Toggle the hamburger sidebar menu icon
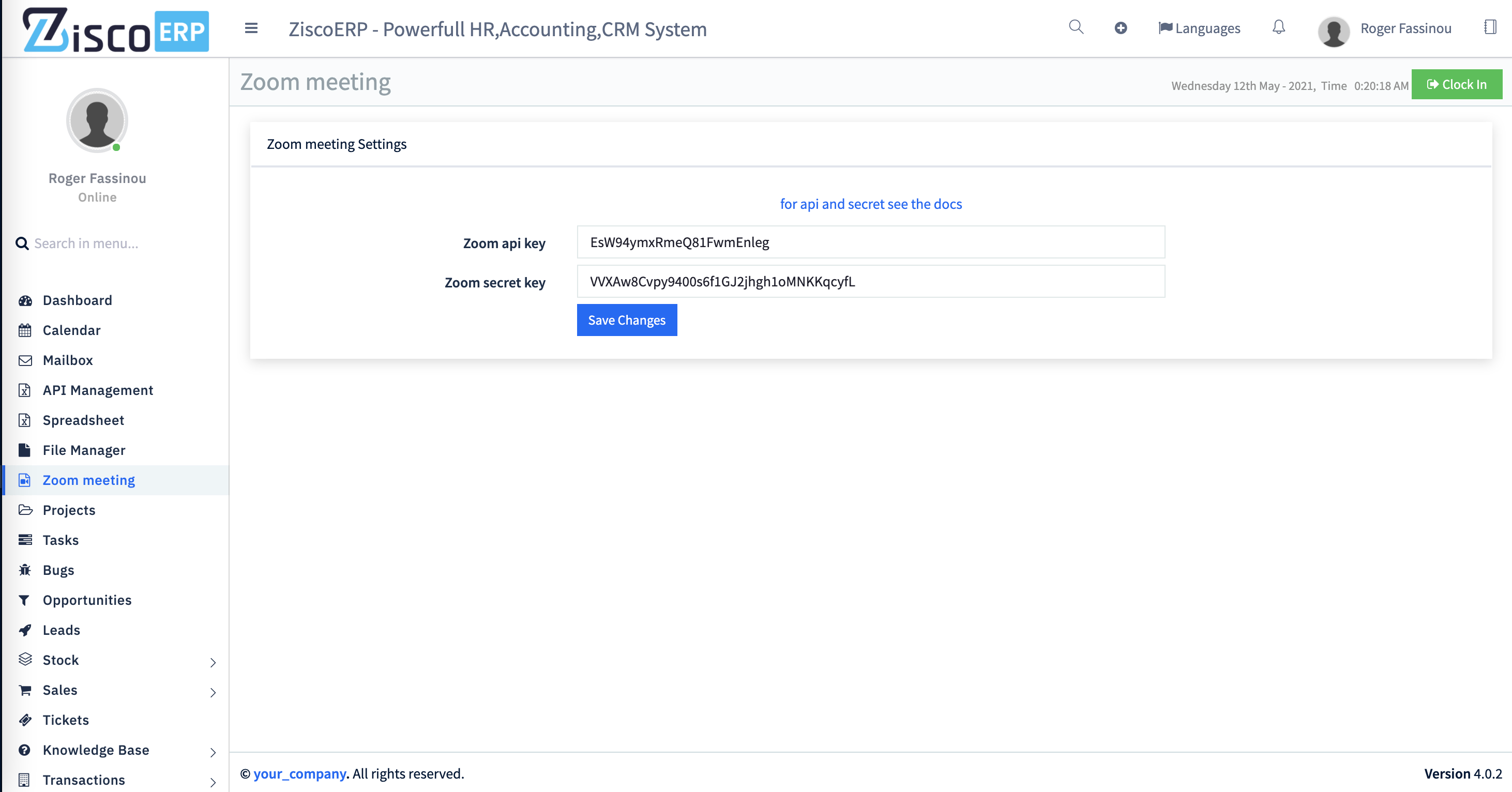Image resolution: width=1512 pixels, height=792 pixels. pos(251,28)
